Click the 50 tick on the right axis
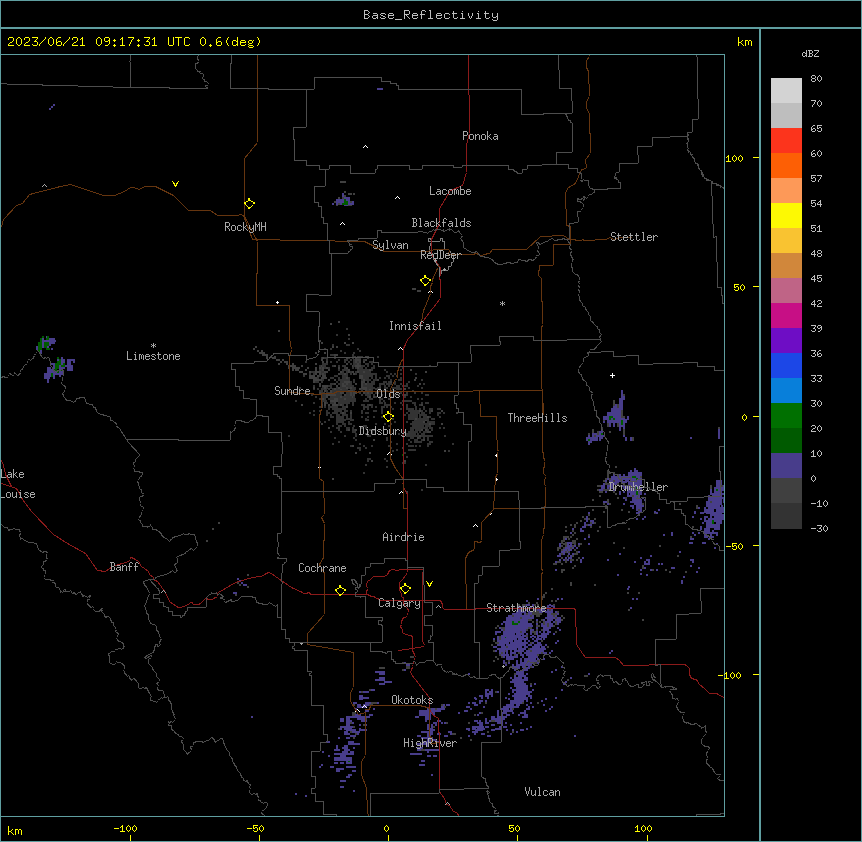The image size is (862, 842). (739, 287)
